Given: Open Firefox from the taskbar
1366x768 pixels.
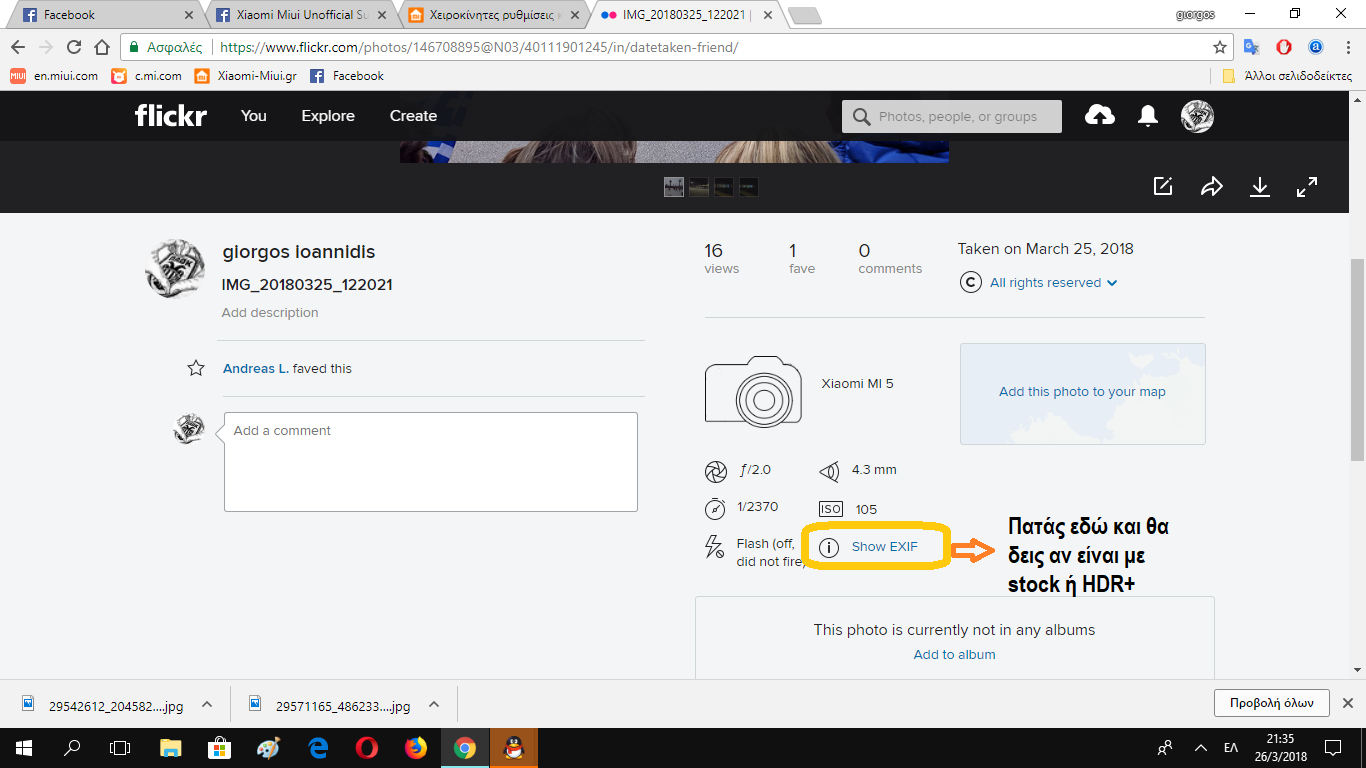Looking at the screenshot, I should pyautogui.click(x=415, y=747).
